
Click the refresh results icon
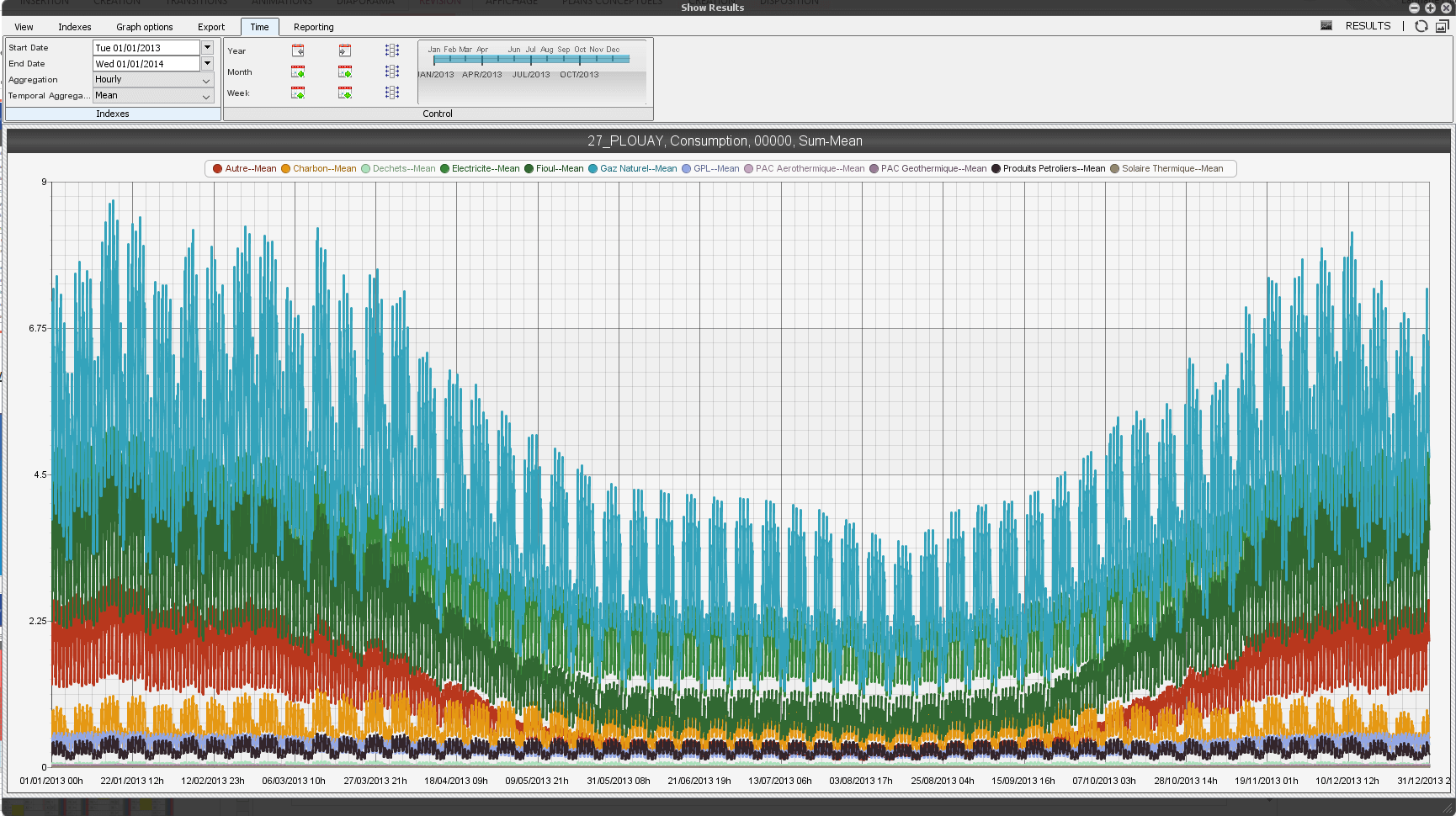coord(1421,26)
